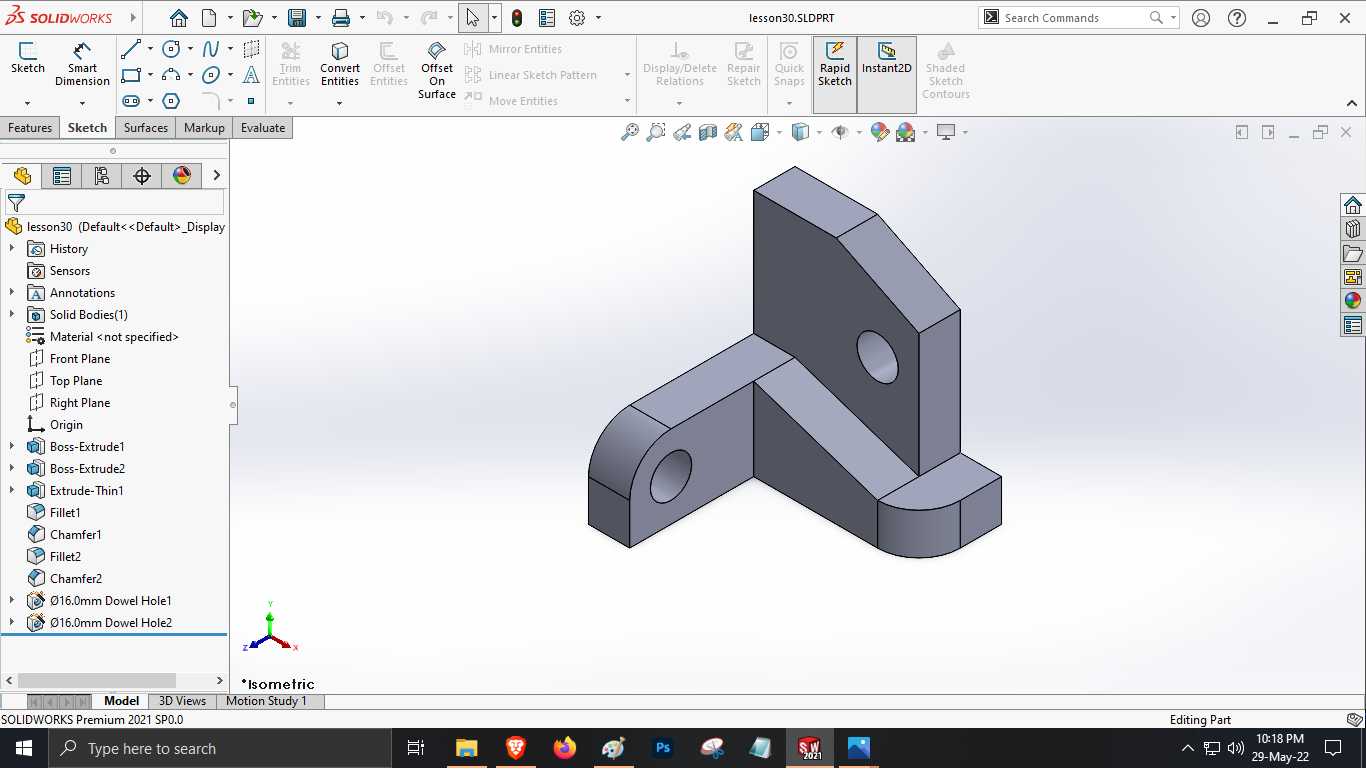This screenshot has width=1366, height=780.
Task: Click the Smart Dimension tool
Action: 82,64
